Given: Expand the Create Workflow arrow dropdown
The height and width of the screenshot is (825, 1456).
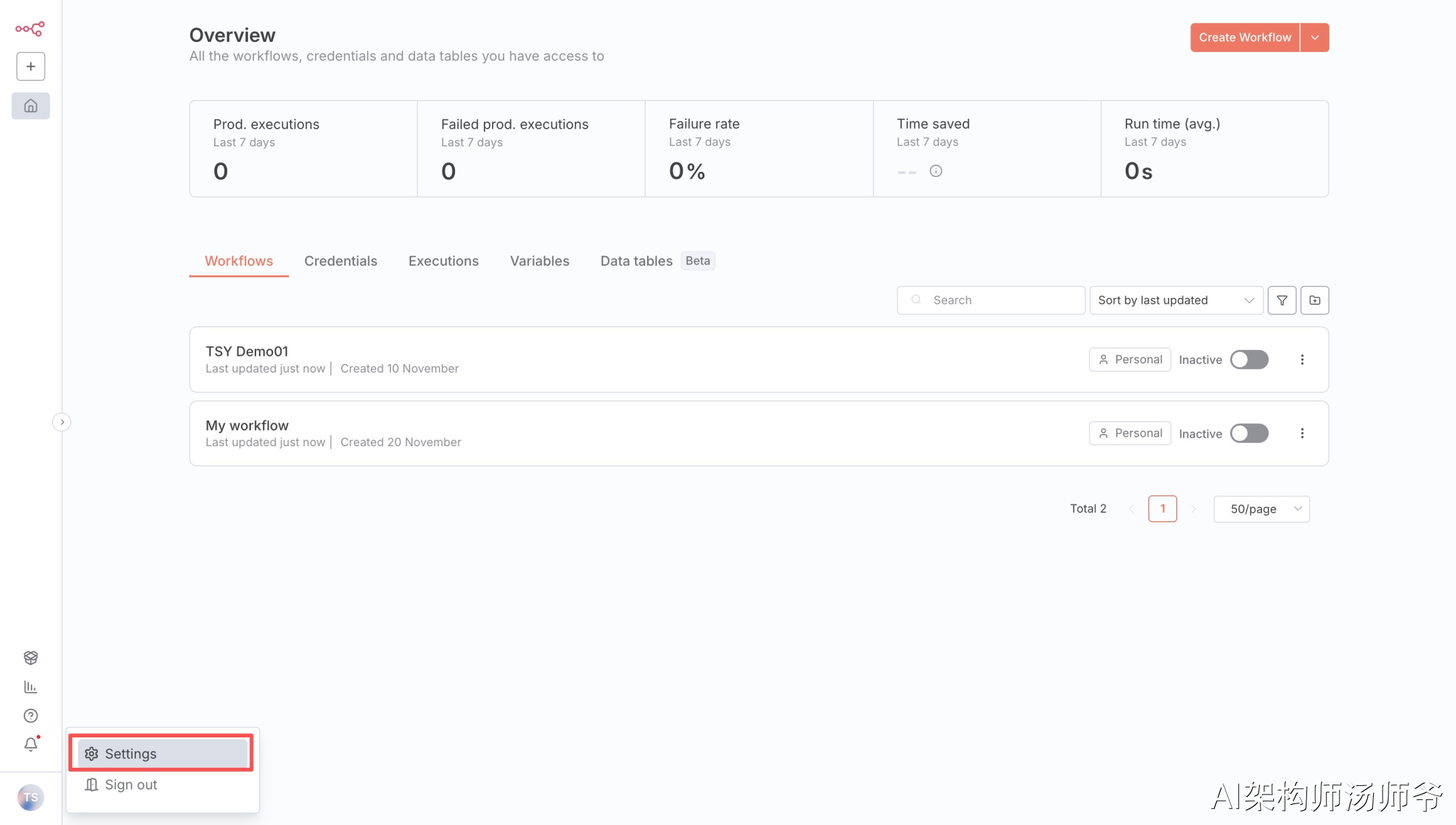Looking at the screenshot, I should (1314, 38).
